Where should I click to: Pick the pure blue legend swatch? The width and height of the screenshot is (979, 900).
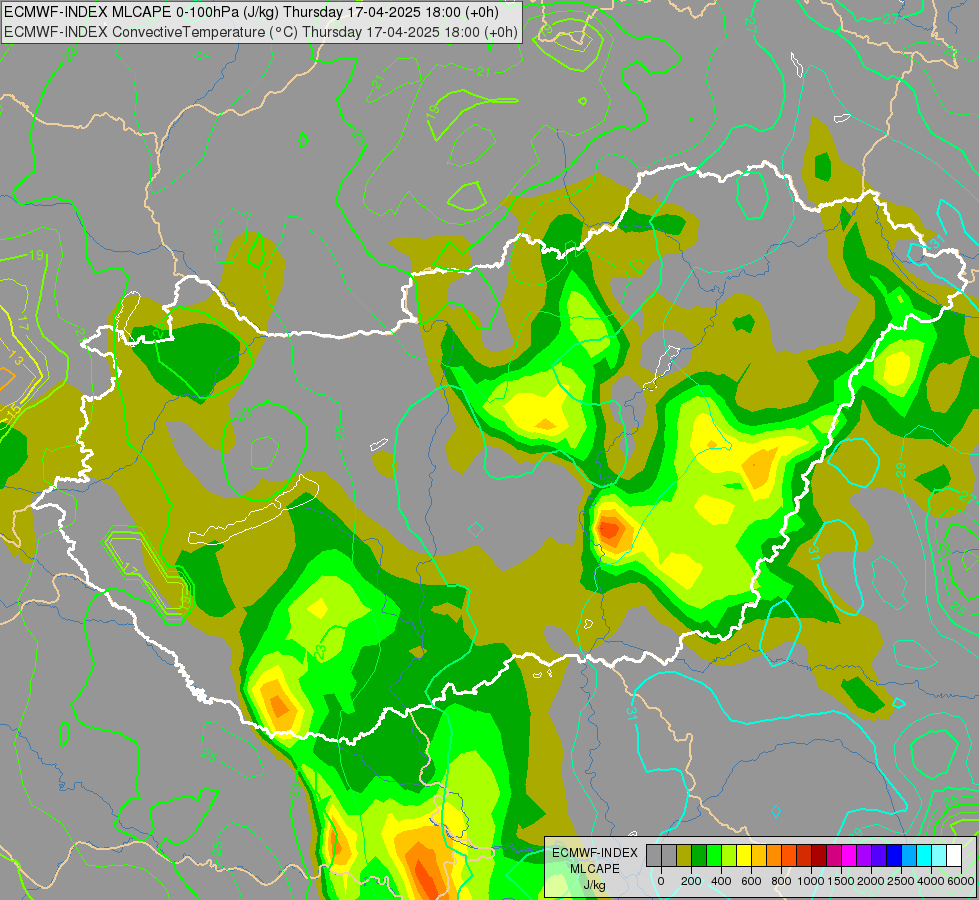895,855
